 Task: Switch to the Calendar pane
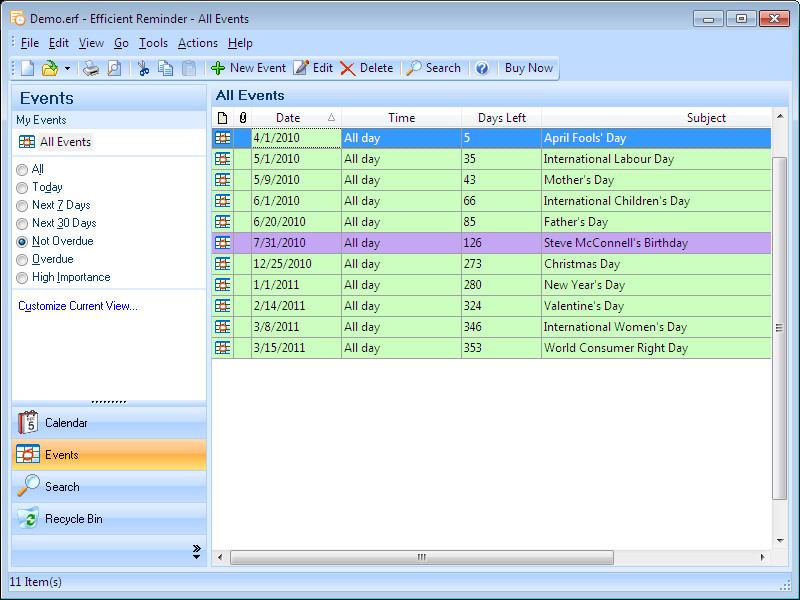[109, 423]
